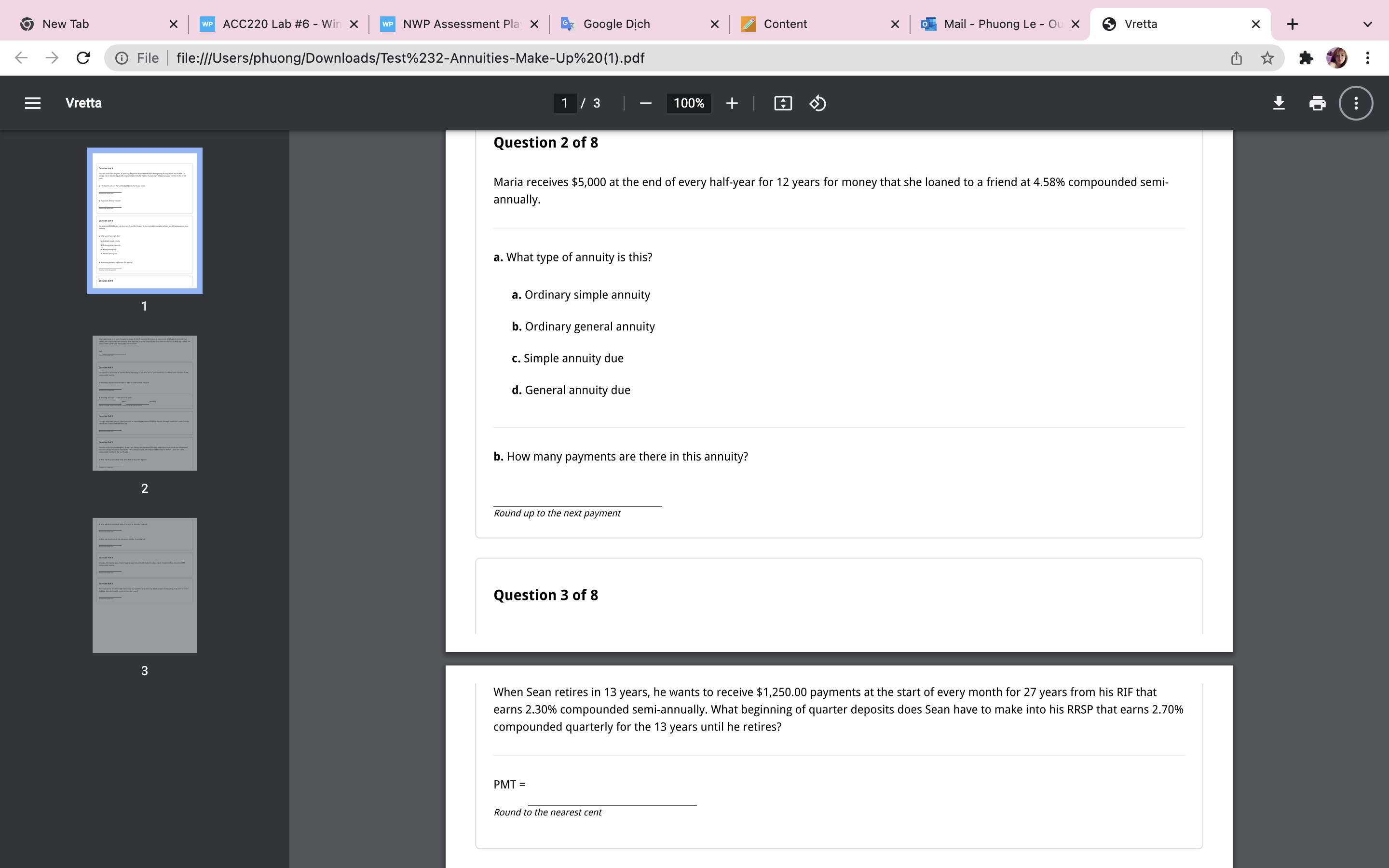Bookmark the page with the star icon
Screen dimensions: 1389x868
point(1267,58)
